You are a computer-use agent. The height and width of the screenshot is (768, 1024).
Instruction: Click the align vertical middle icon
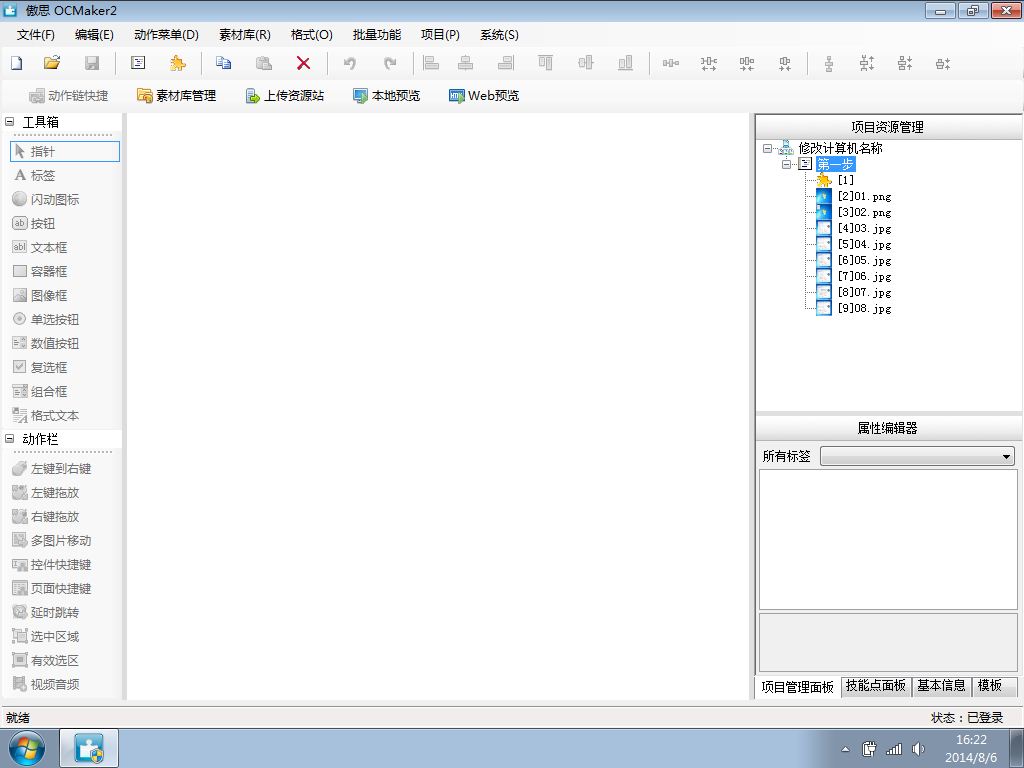pos(586,63)
